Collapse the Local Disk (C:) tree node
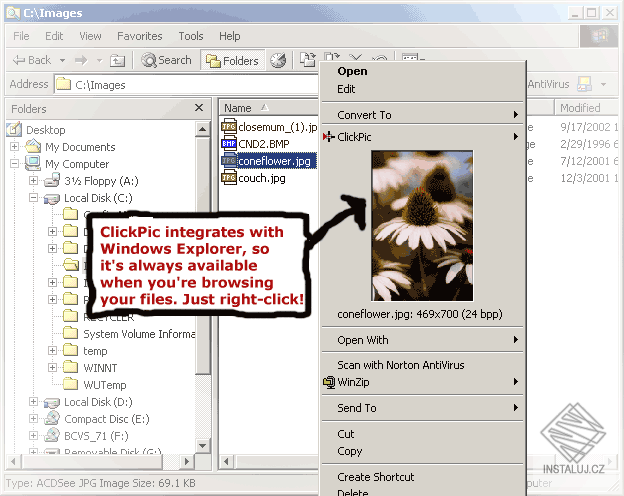The height and width of the screenshot is (496, 624). tap(34, 198)
